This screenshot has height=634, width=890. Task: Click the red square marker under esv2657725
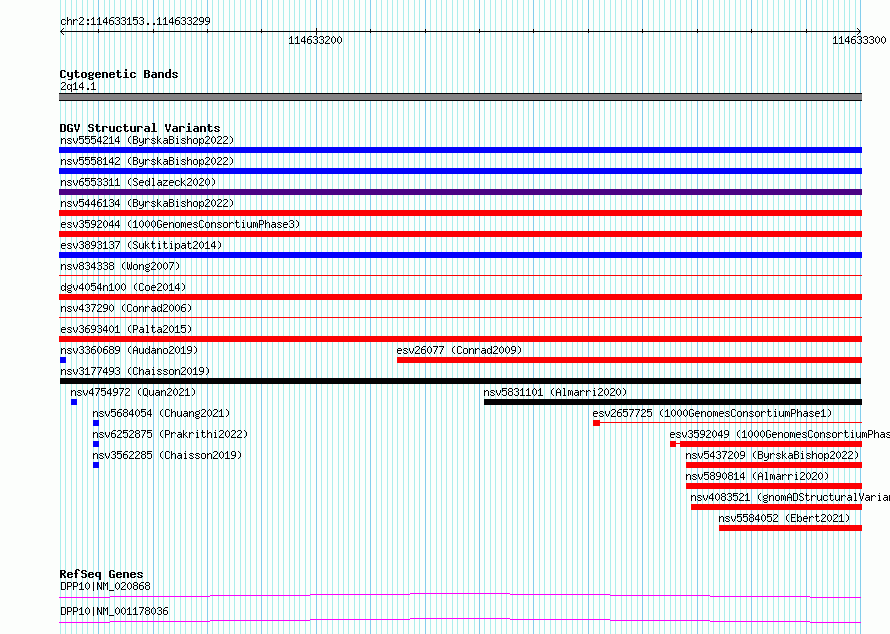click(597, 423)
